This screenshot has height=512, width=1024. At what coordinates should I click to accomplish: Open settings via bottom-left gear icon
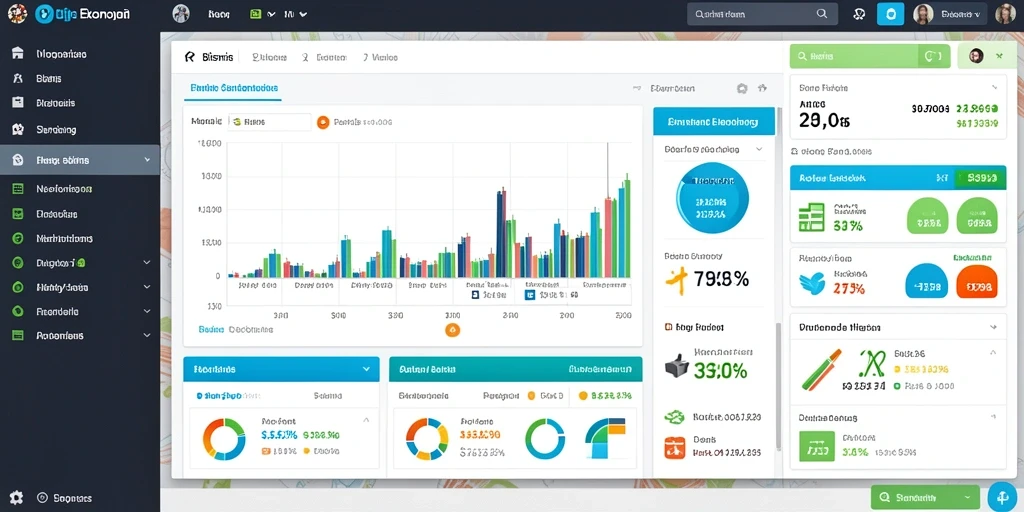pyautogui.click(x=16, y=497)
